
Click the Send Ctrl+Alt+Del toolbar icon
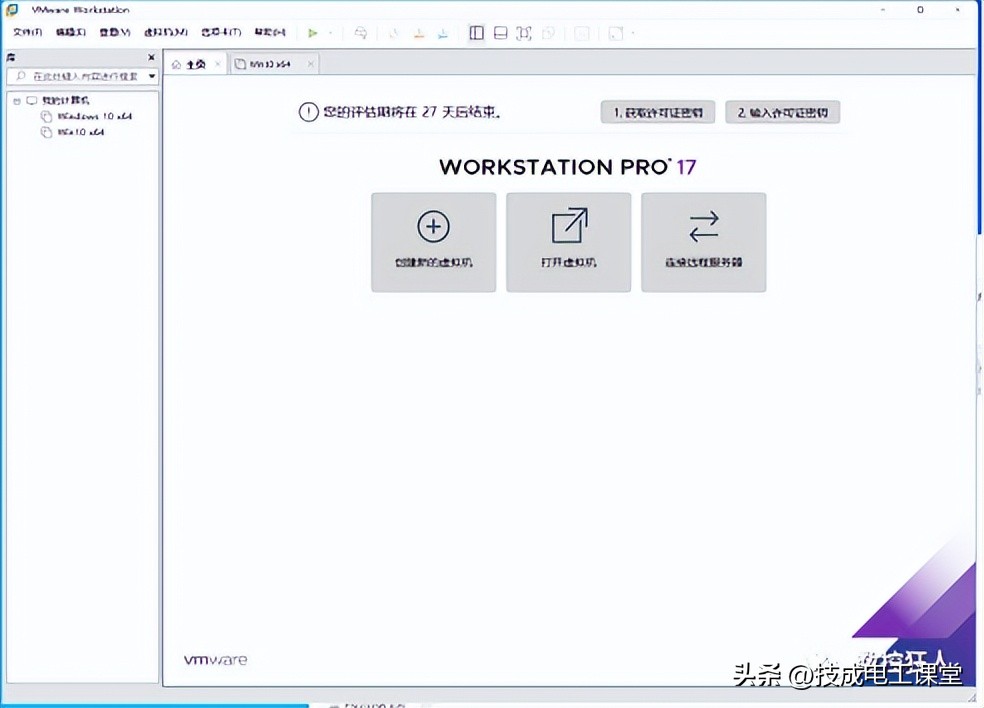click(361, 33)
